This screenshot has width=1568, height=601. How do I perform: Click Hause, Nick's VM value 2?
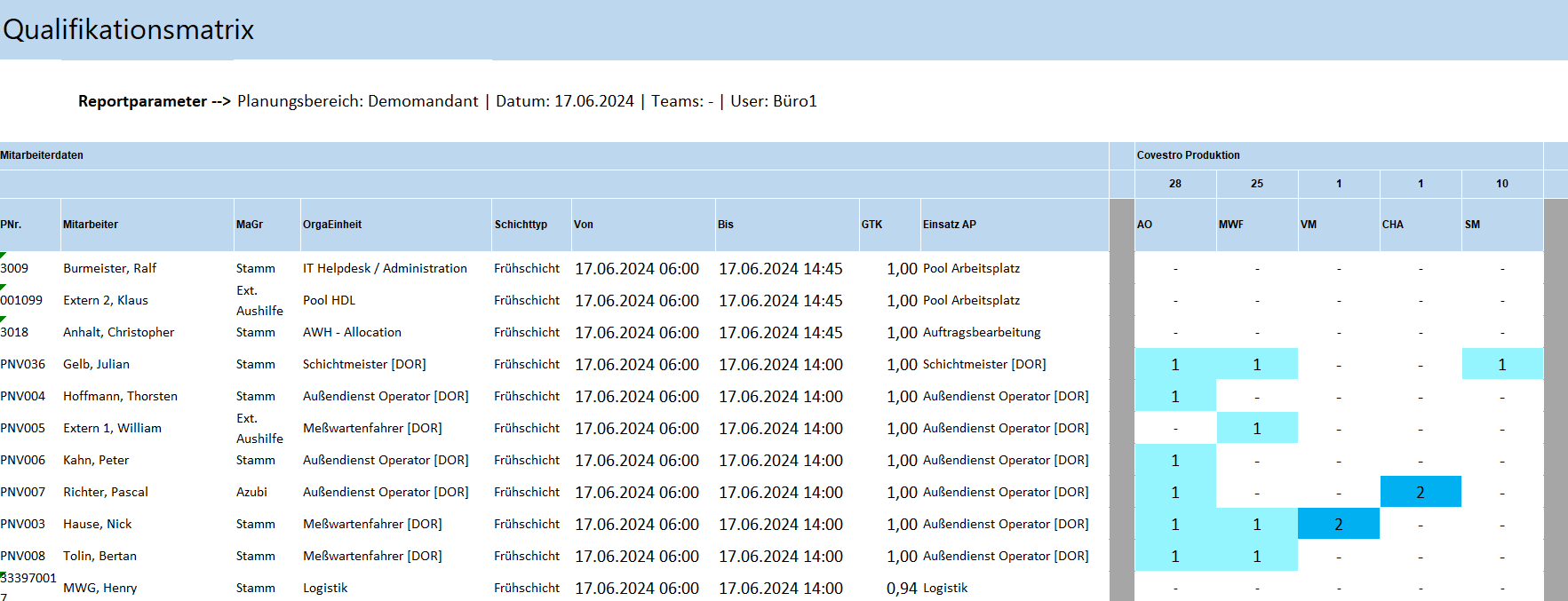tap(1339, 524)
